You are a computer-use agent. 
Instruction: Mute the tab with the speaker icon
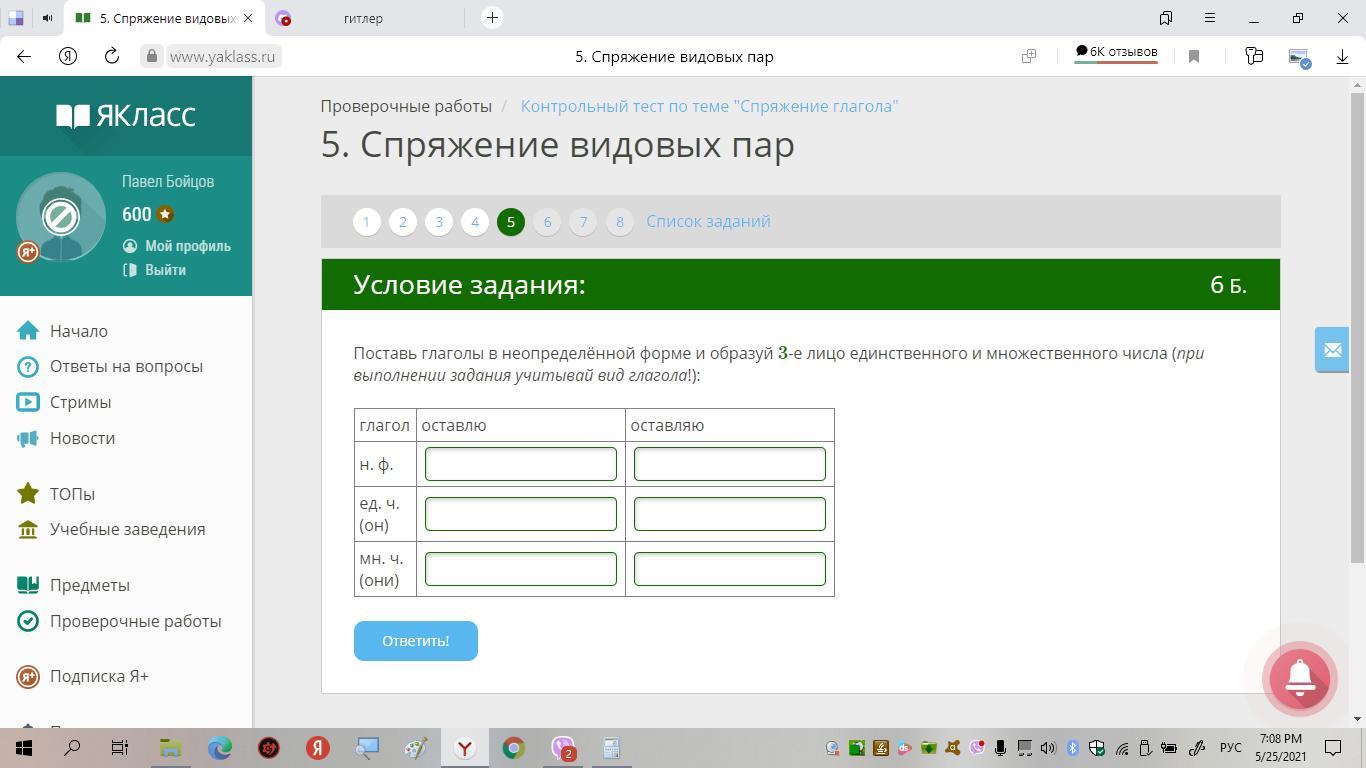coord(47,18)
